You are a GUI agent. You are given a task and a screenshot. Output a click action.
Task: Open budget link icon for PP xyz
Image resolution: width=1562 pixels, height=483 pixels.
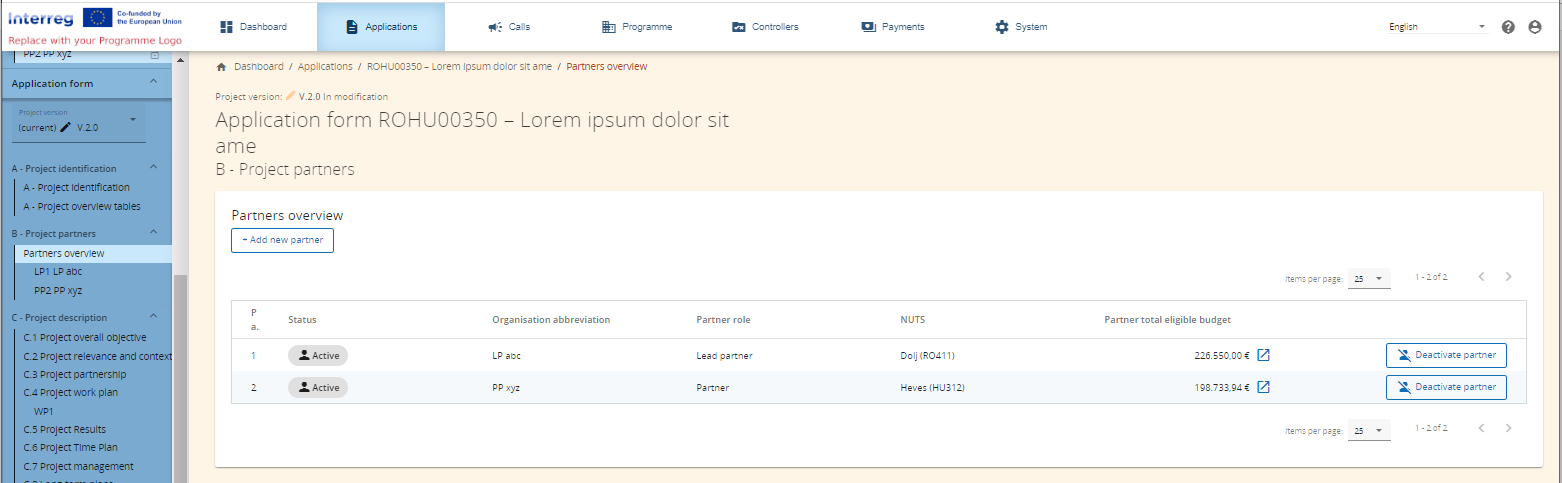click(x=1263, y=387)
